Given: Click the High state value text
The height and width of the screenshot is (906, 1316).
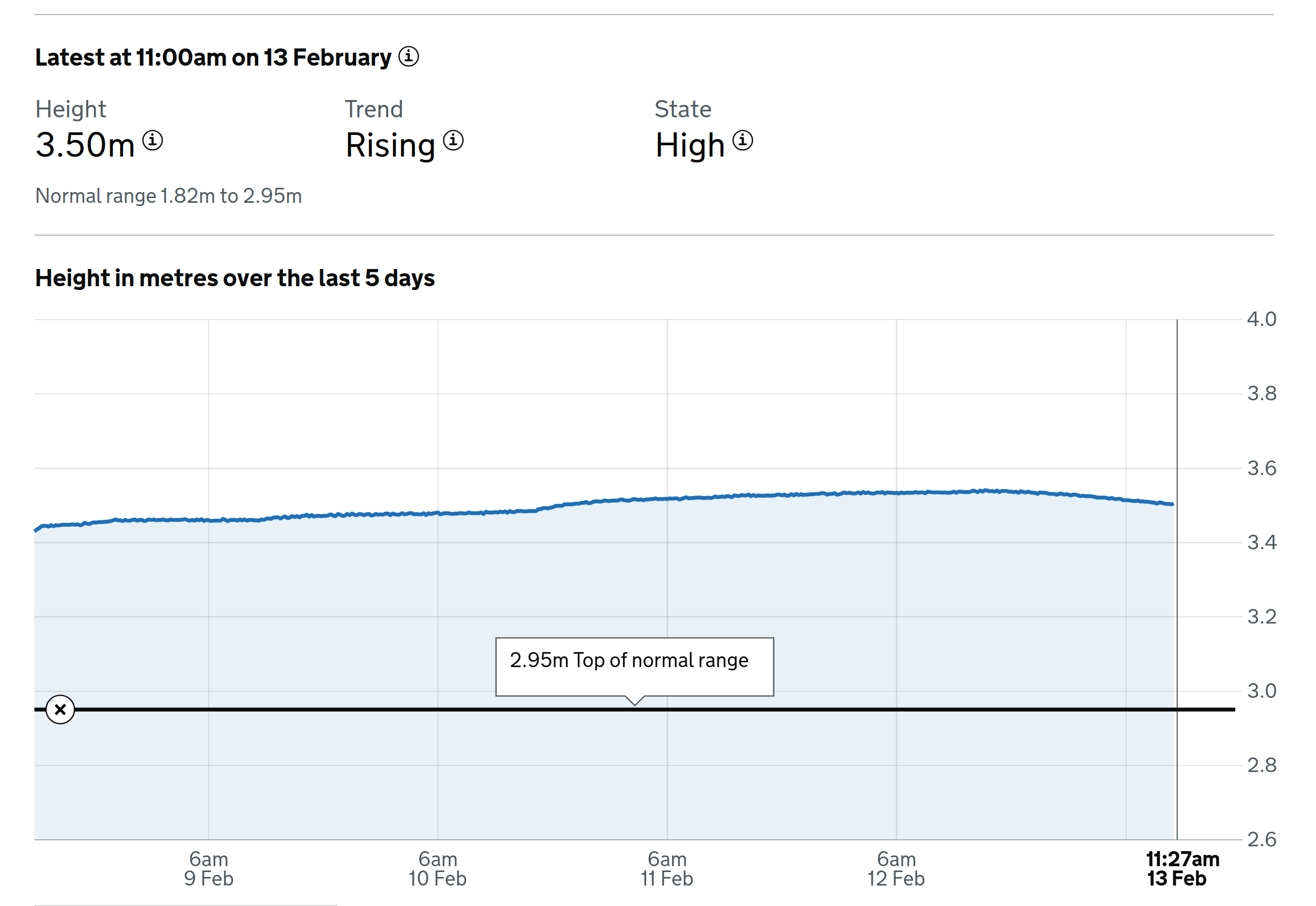Looking at the screenshot, I should click(690, 145).
